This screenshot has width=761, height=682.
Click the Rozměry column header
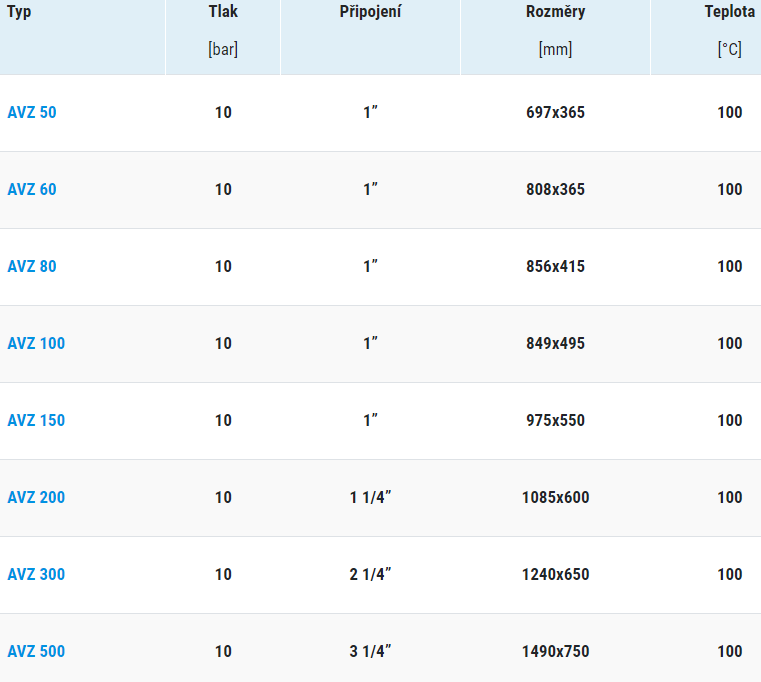click(x=555, y=12)
